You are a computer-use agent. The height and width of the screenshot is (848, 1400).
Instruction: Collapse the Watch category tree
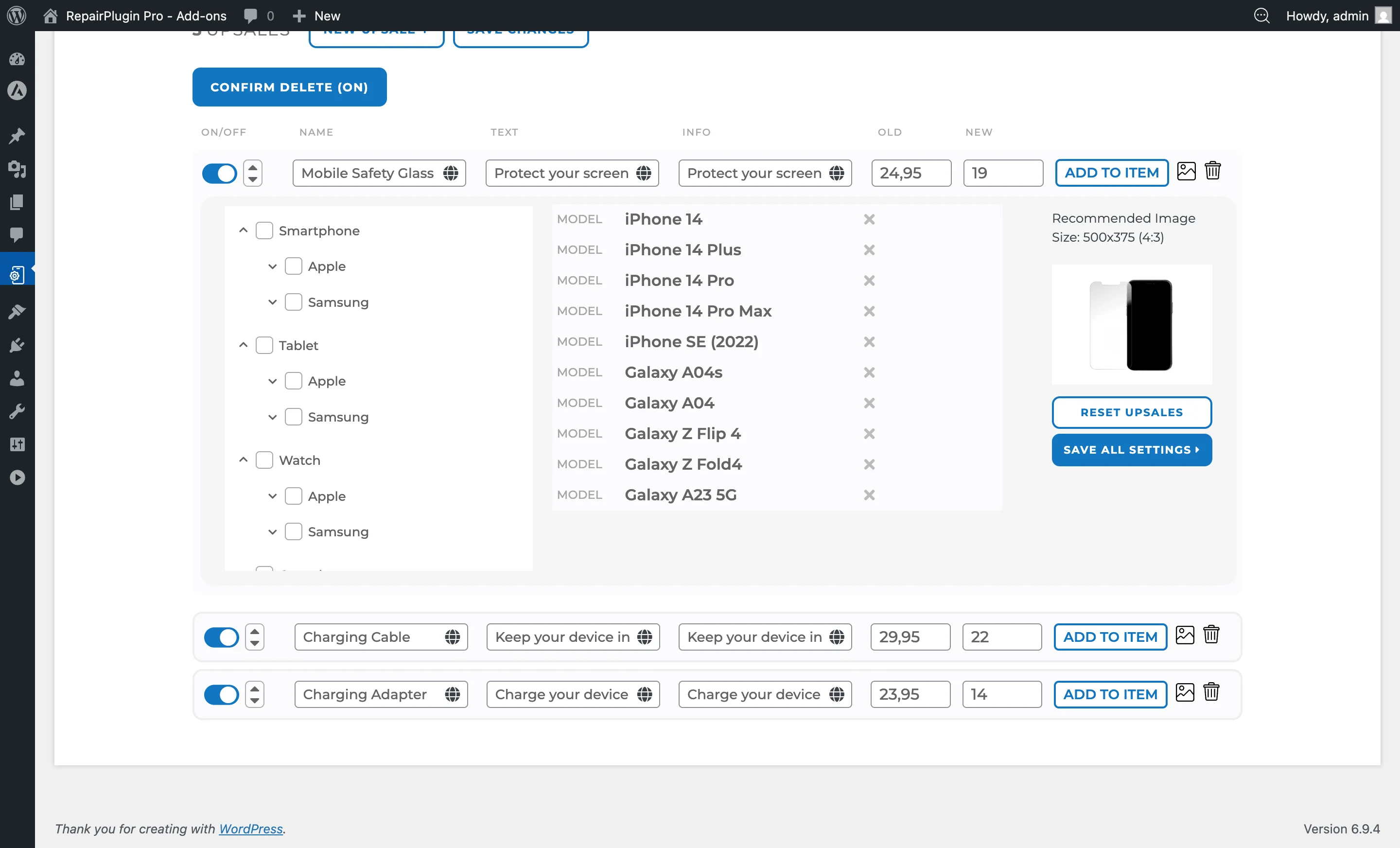(x=243, y=460)
